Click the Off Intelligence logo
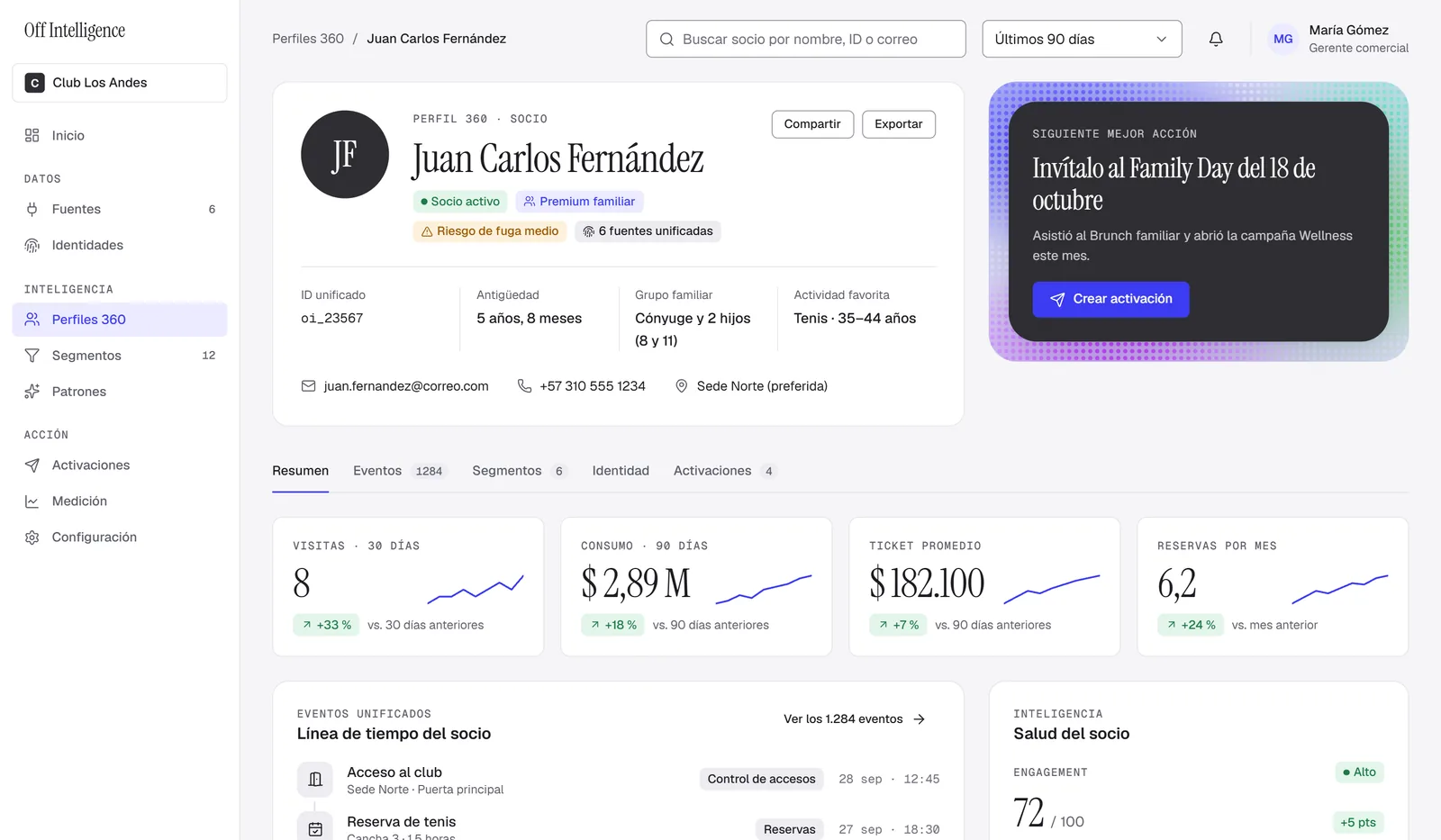This screenshot has width=1441, height=840. click(x=75, y=31)
